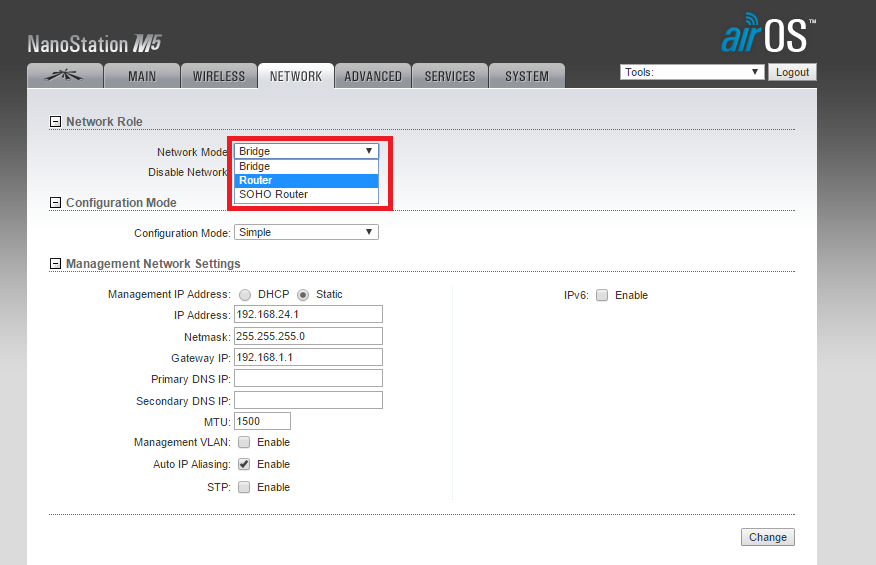Go to the ADVANCED tab
Viewport: 876px width, 565px height.
coord(373,76)
